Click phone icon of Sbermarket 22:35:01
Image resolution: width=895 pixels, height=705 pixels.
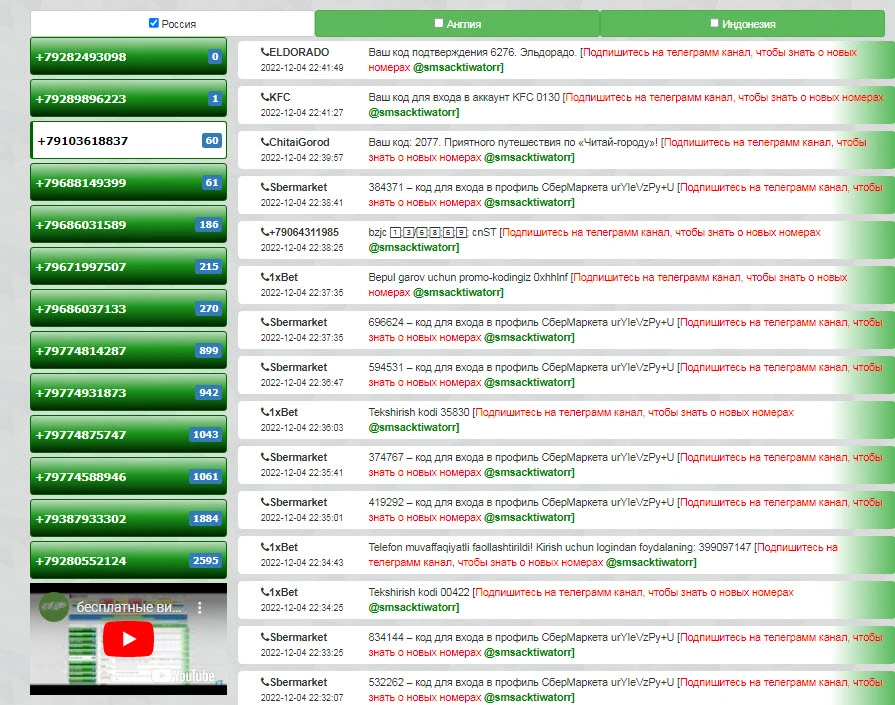point(265,502)
